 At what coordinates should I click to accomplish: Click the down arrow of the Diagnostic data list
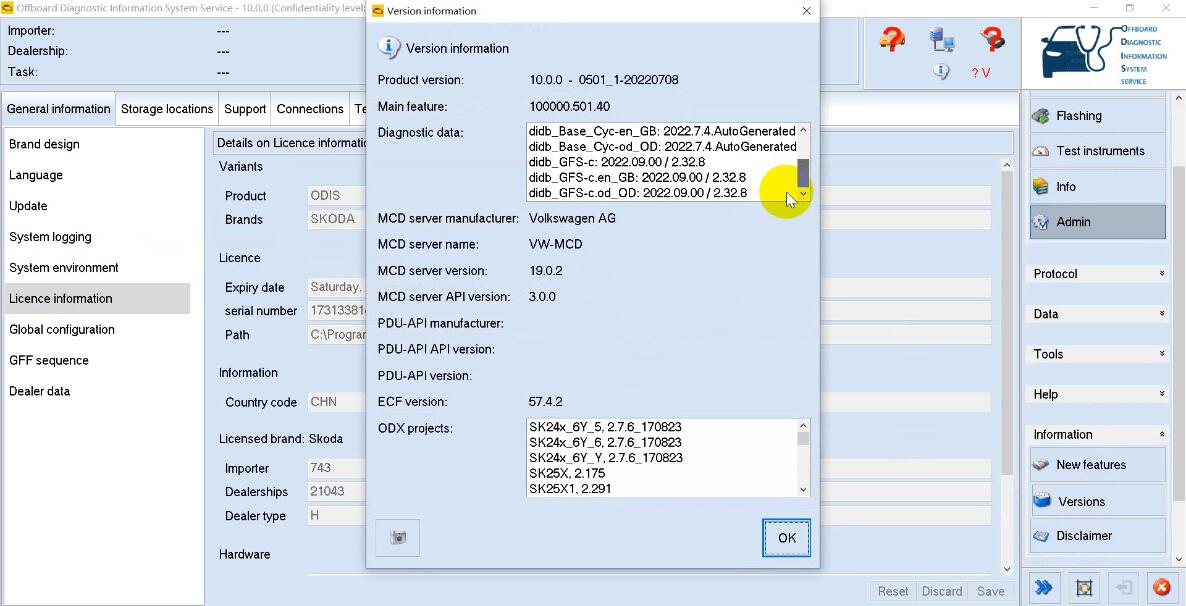click(x=803, y=194)
